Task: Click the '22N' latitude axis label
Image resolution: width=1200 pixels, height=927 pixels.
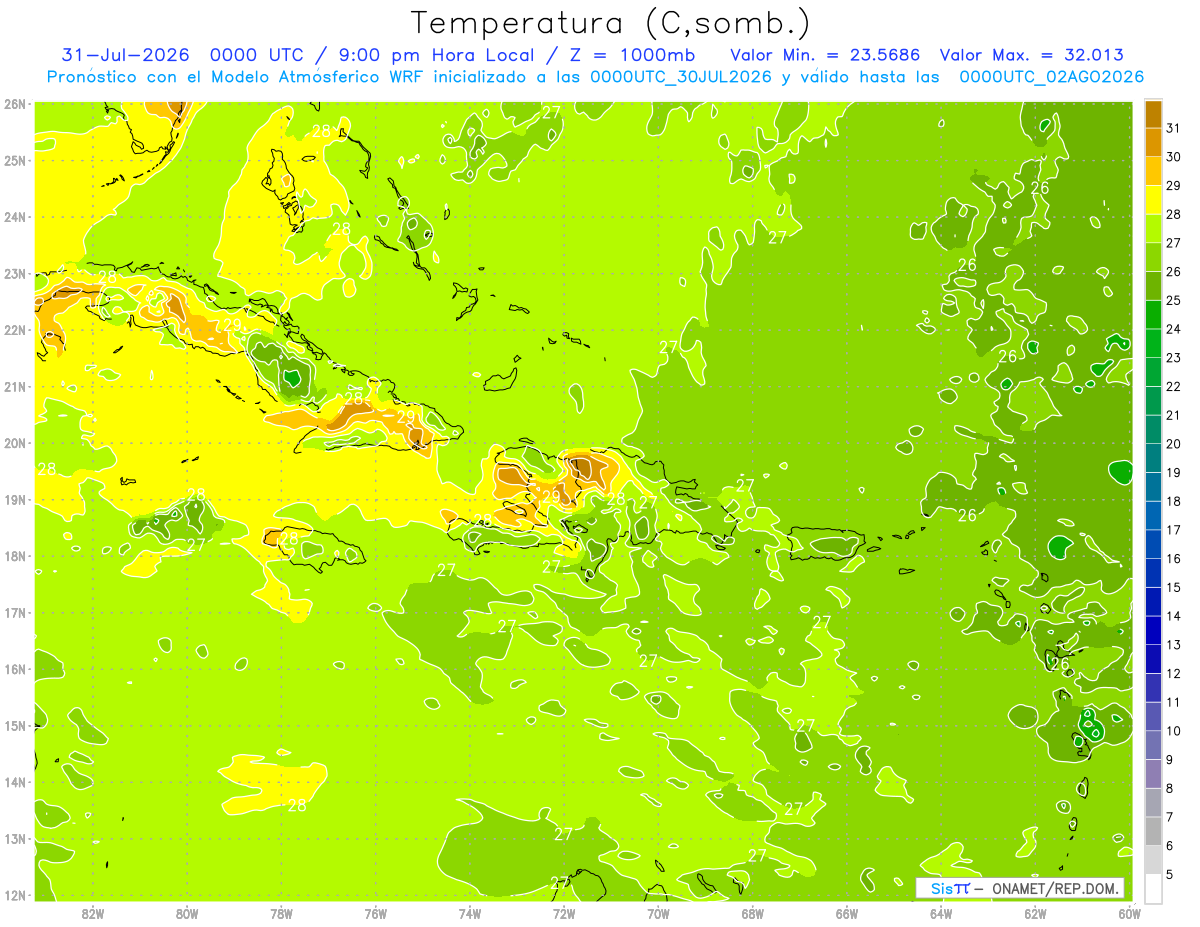Action: [x=14, y=330]
